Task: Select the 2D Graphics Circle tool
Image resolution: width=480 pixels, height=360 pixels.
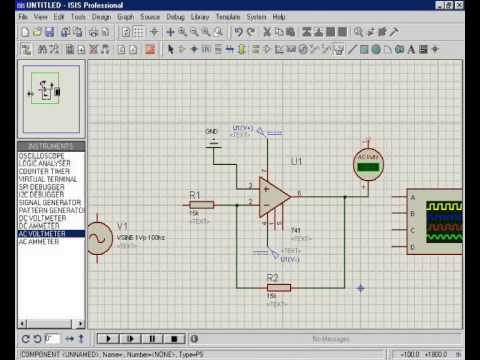Action: pos(376,50)
